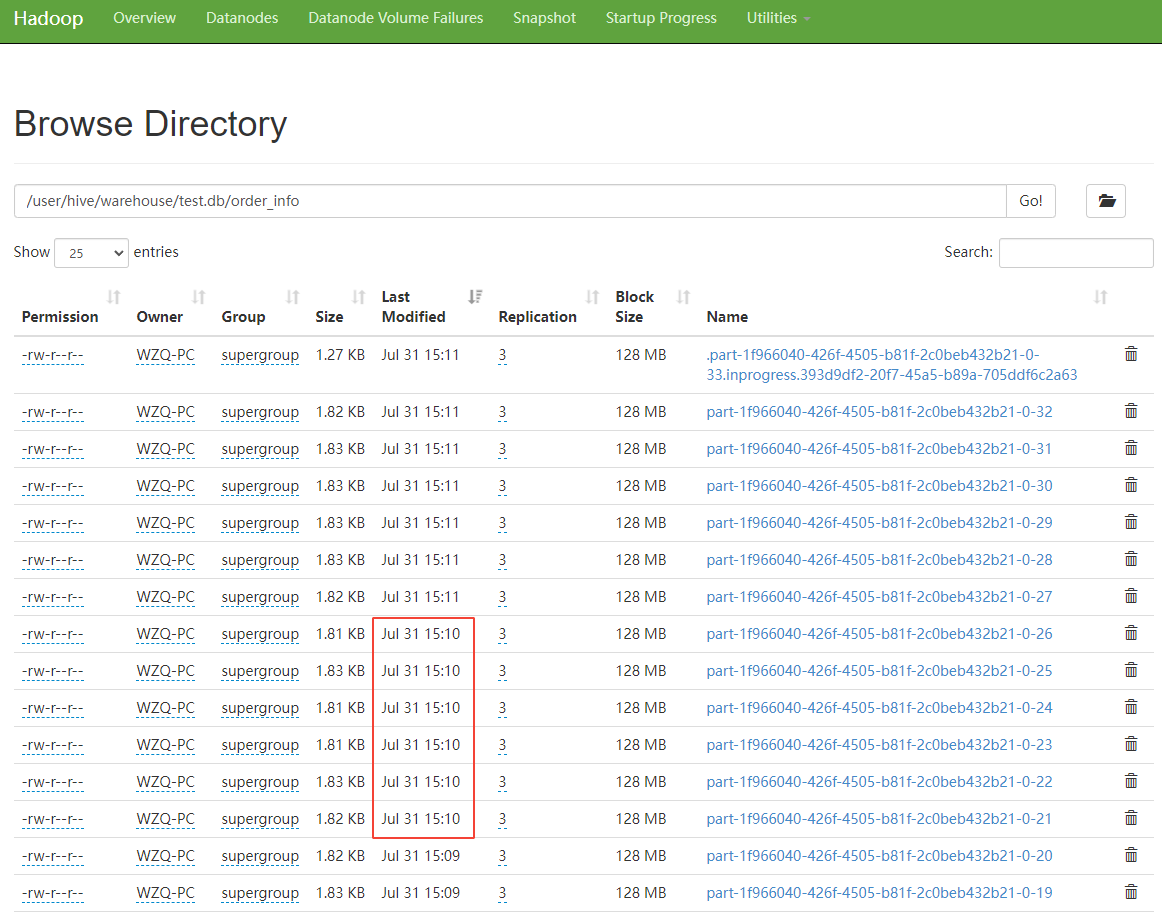Sort table by Block Size column
Screen dimensions: 1162x918
coord(652,307)
